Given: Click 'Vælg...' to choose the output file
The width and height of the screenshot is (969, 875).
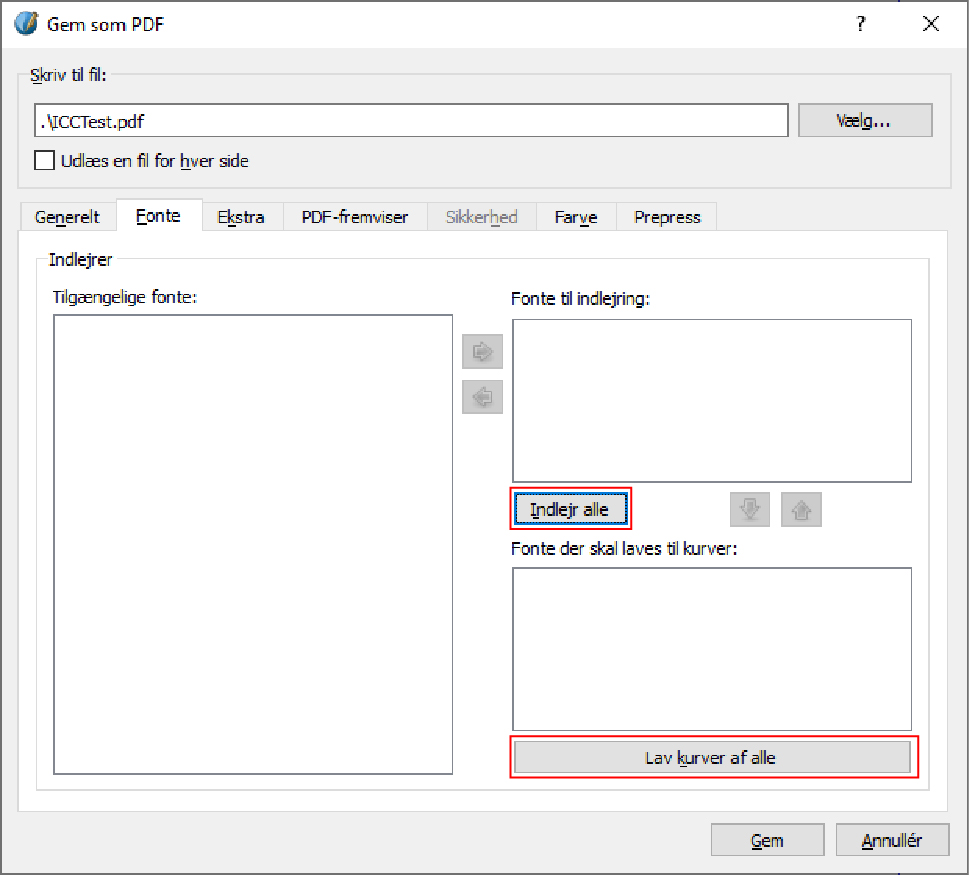Looking at the screenshot, I should (865, 120).
